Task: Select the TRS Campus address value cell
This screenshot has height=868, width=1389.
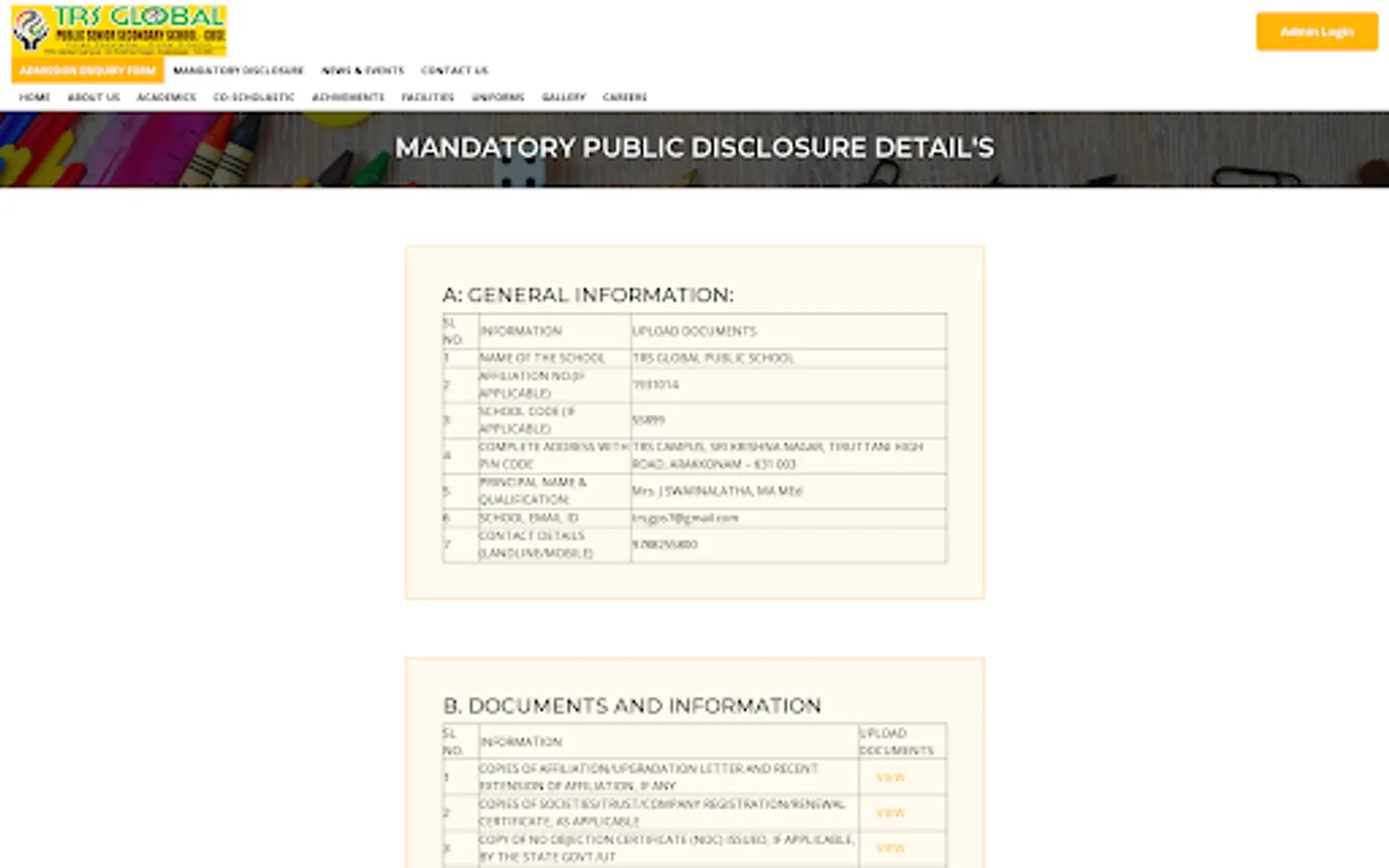Action: click(x=788, y=456)
